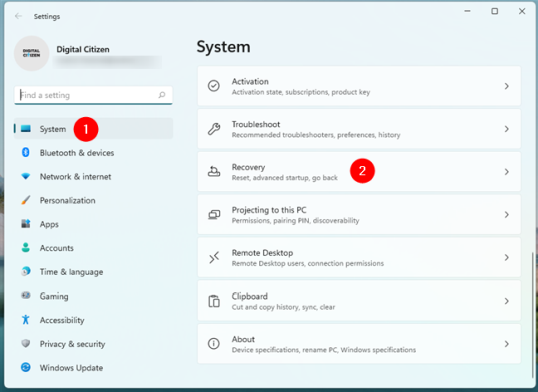The width and height of the screenshot is (538, 392).
Task: Minimize the Settings window
Action: [467, 11]
